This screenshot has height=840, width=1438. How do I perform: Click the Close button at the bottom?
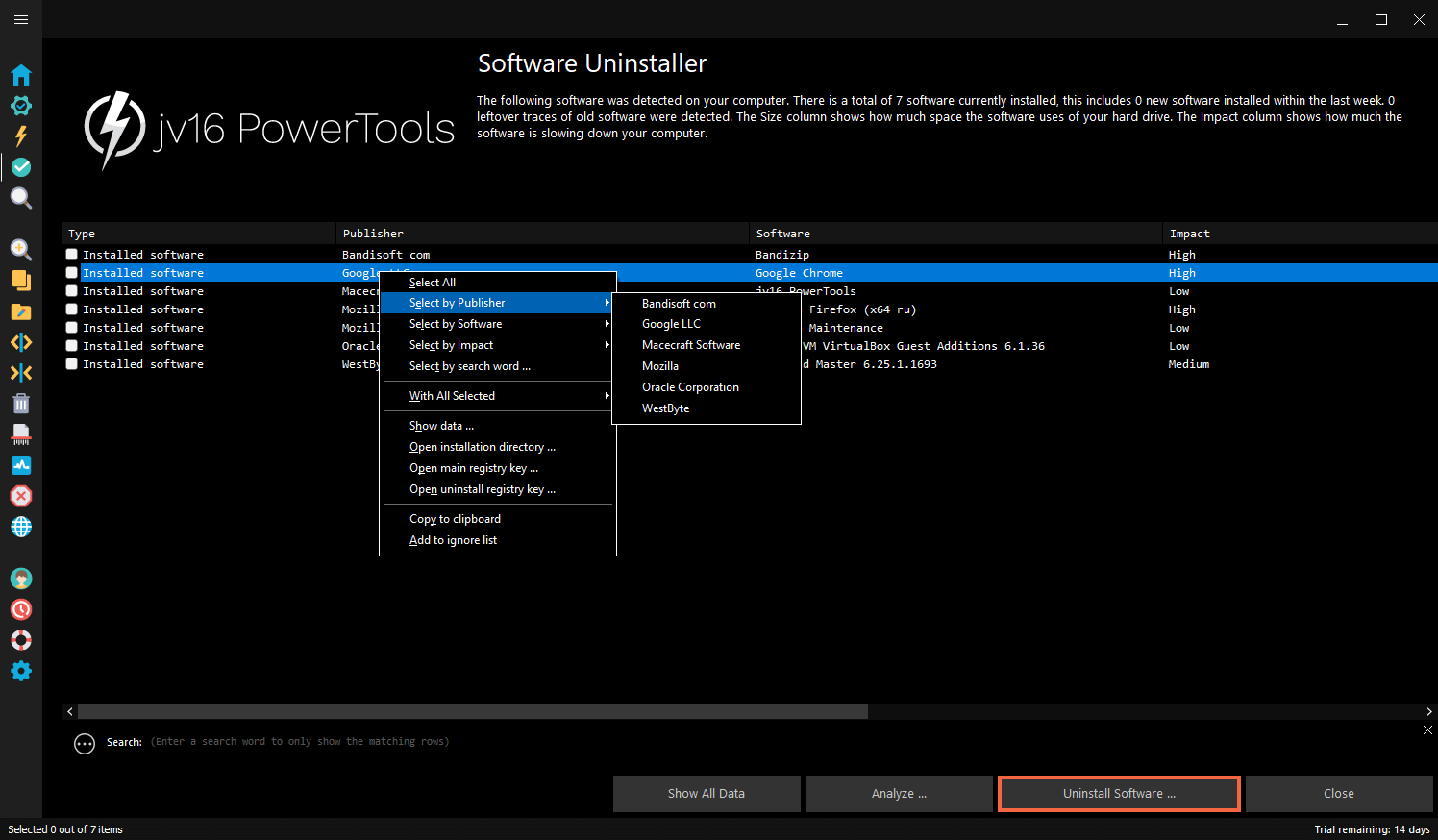1339,794
